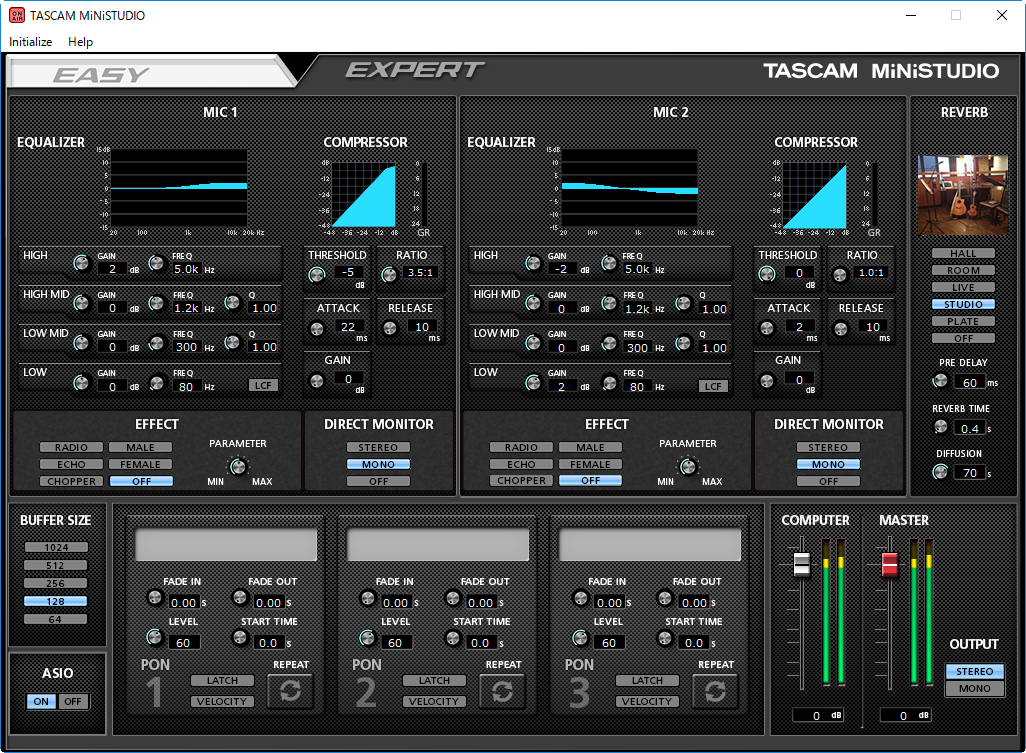
Task: Click the MIC 2 effect PARAMETER knob
Action: [x=688, y=466]
